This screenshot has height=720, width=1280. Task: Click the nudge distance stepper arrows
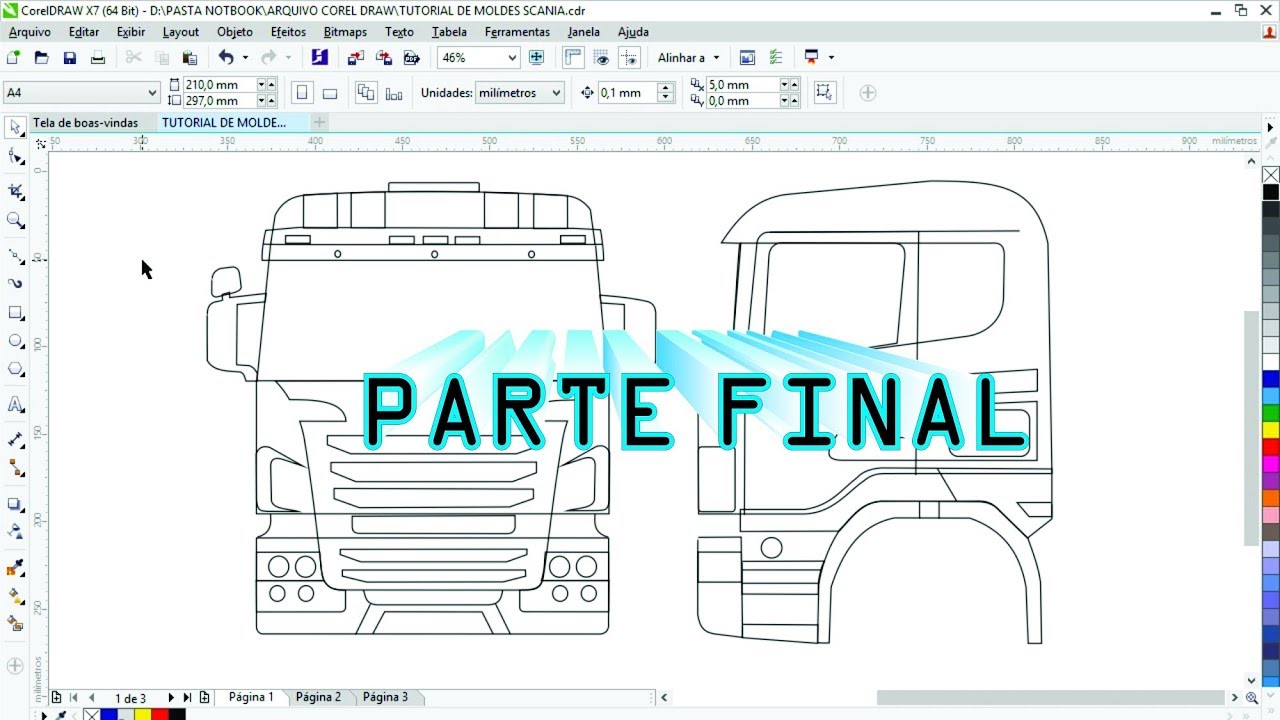(666, 93)
